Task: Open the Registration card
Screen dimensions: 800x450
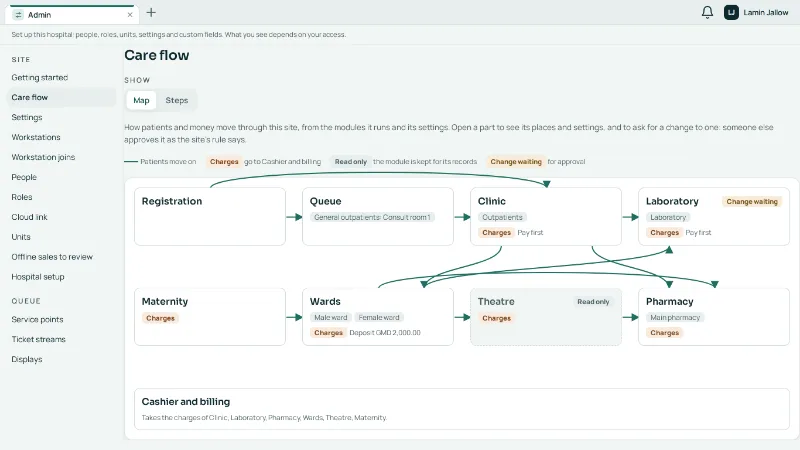Action: coord(210,216)
